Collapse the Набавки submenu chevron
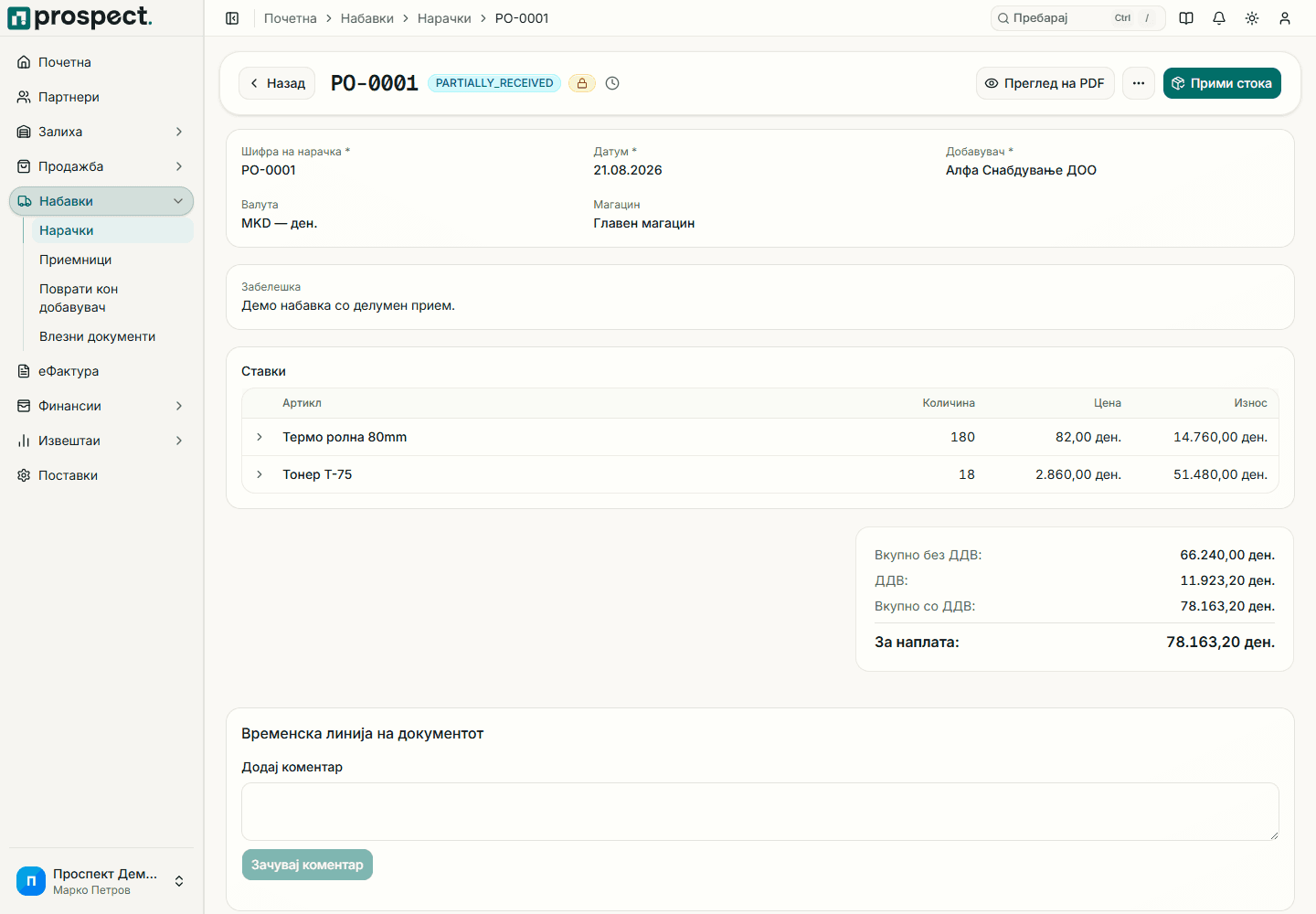Image resolution: width=1316 pixels, height=914 pixels. pyautogui.click(x=178, y=201)
